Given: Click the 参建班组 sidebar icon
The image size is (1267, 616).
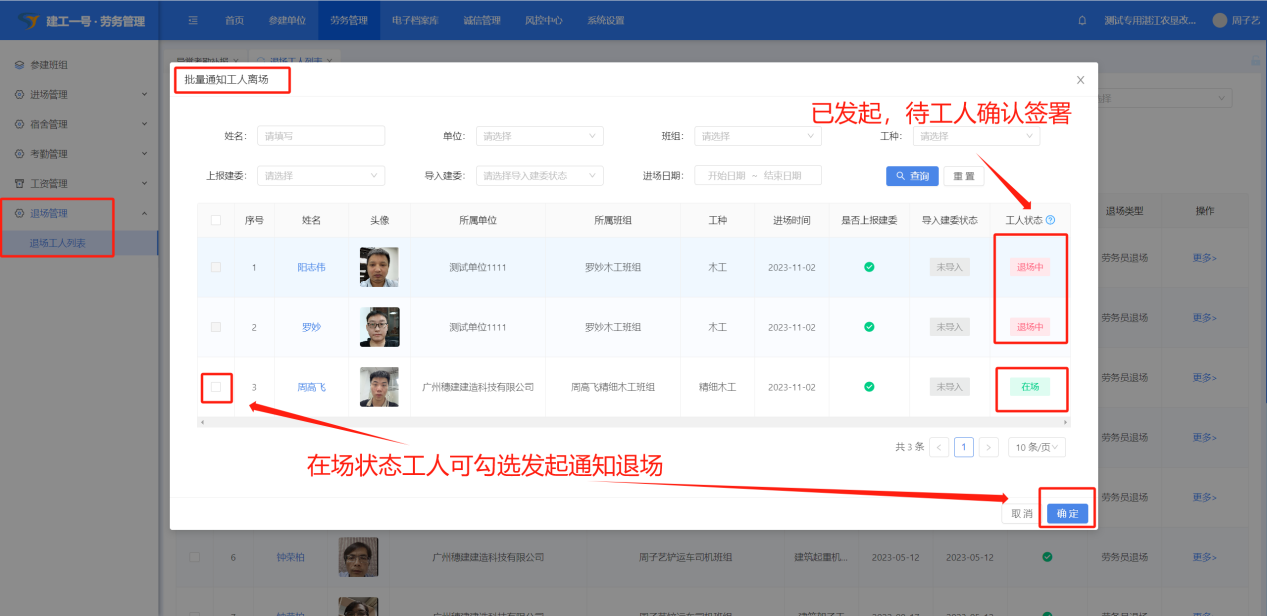Looking at the screenshot, I should [x=19, y=65].
